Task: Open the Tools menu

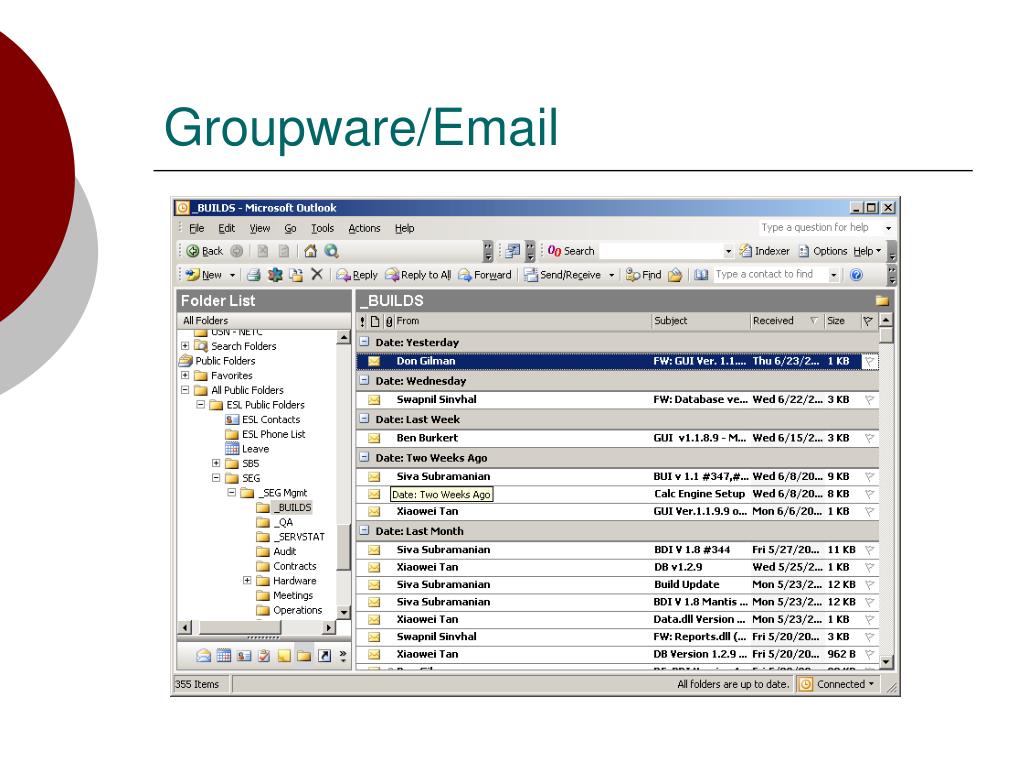Action: [322, 228]
